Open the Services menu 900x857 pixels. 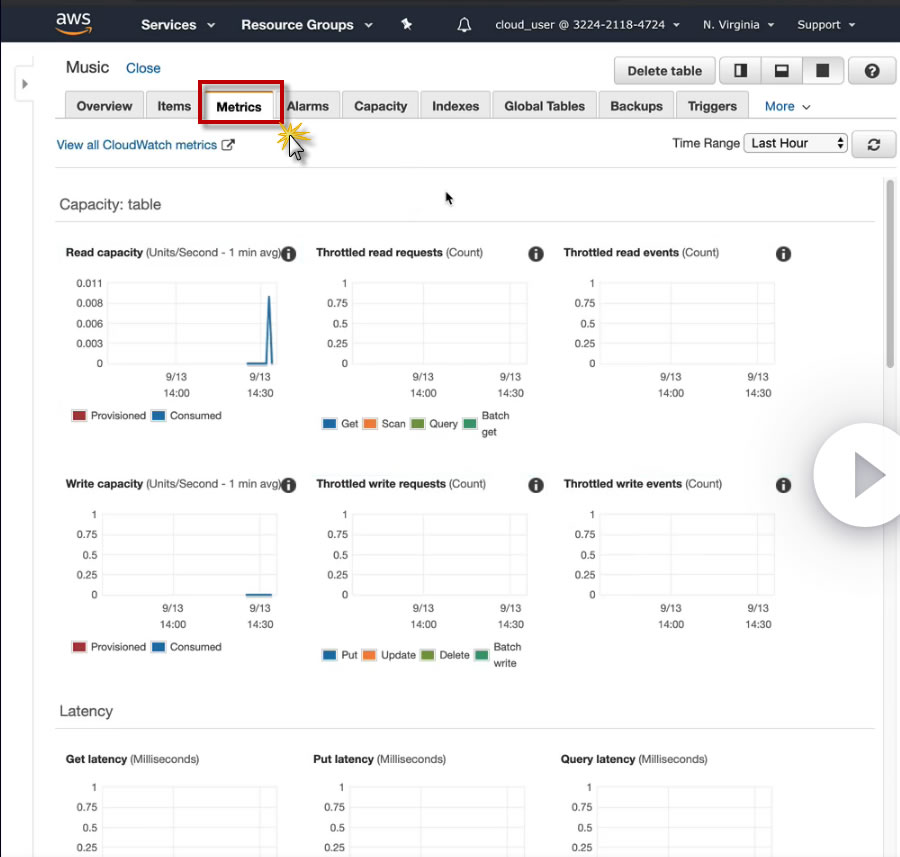[177, 25]
